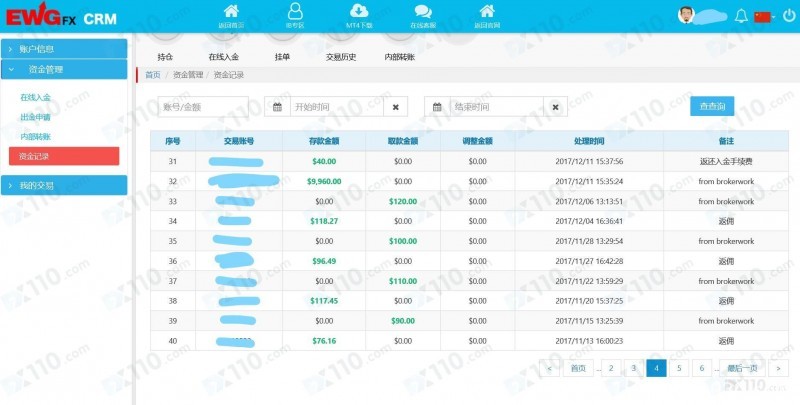
Task: Click the 交易账号 column header
Action: click(x=239, y=141)
